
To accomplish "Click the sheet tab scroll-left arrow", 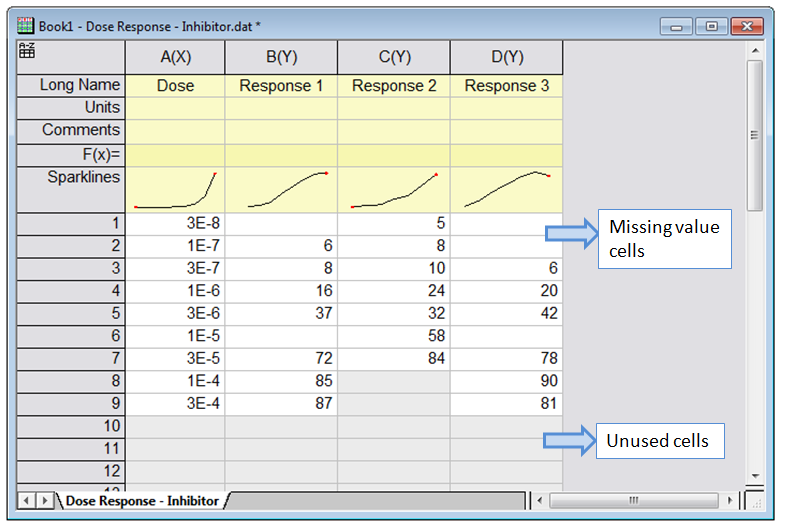I will click(x=27, y=499).
